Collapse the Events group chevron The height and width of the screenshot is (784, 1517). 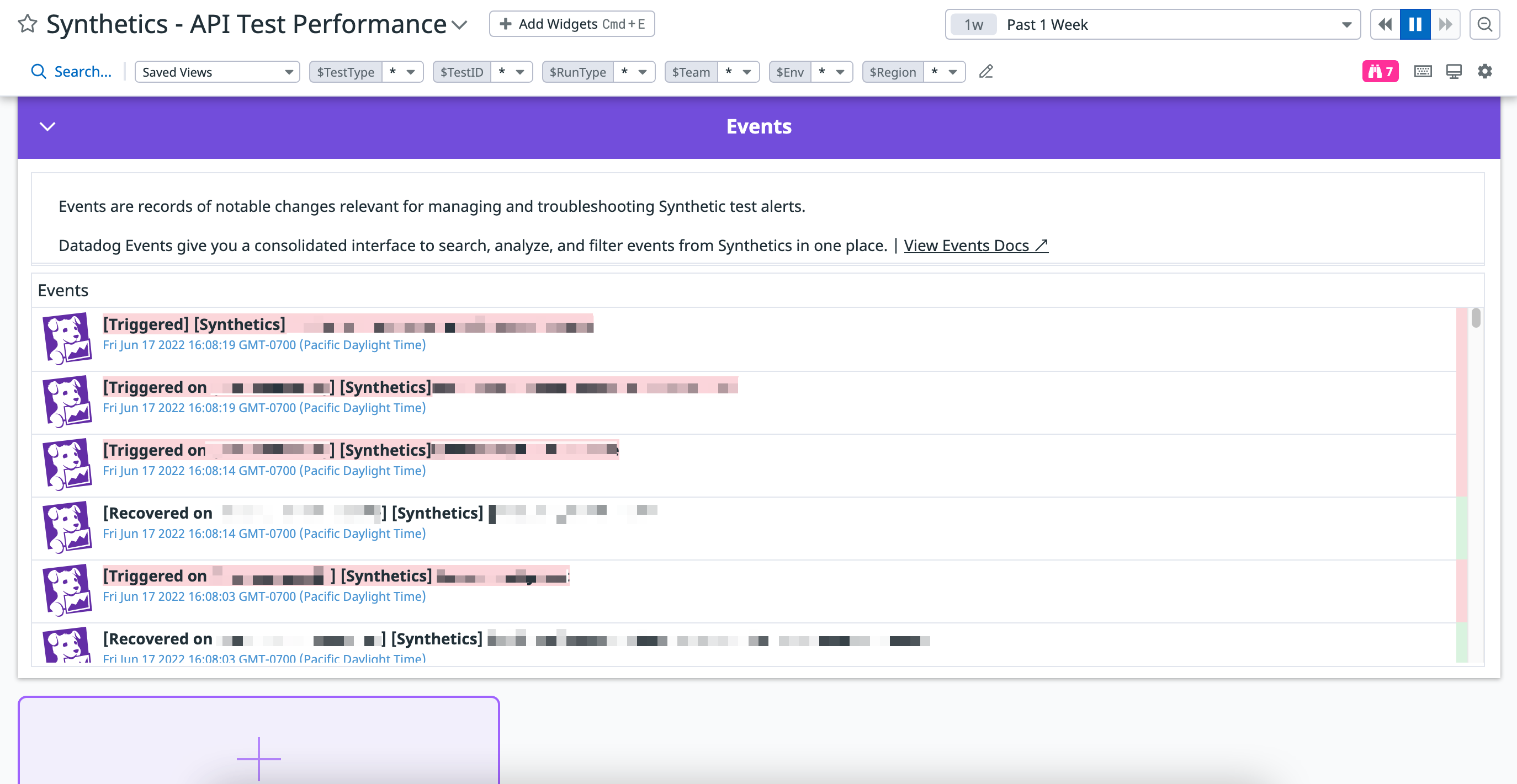coord(47,126)
